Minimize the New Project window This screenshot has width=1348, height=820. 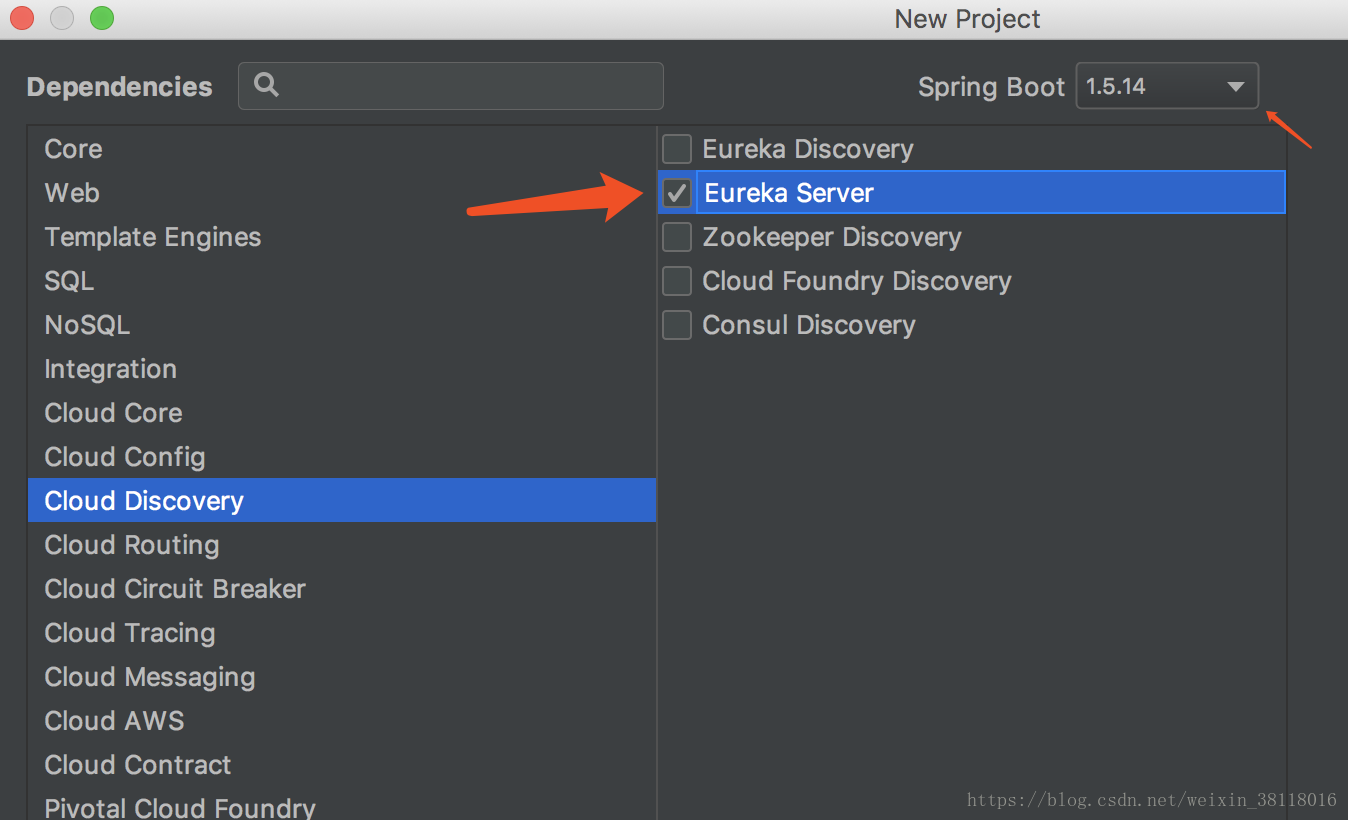click(x=61, y=18)
